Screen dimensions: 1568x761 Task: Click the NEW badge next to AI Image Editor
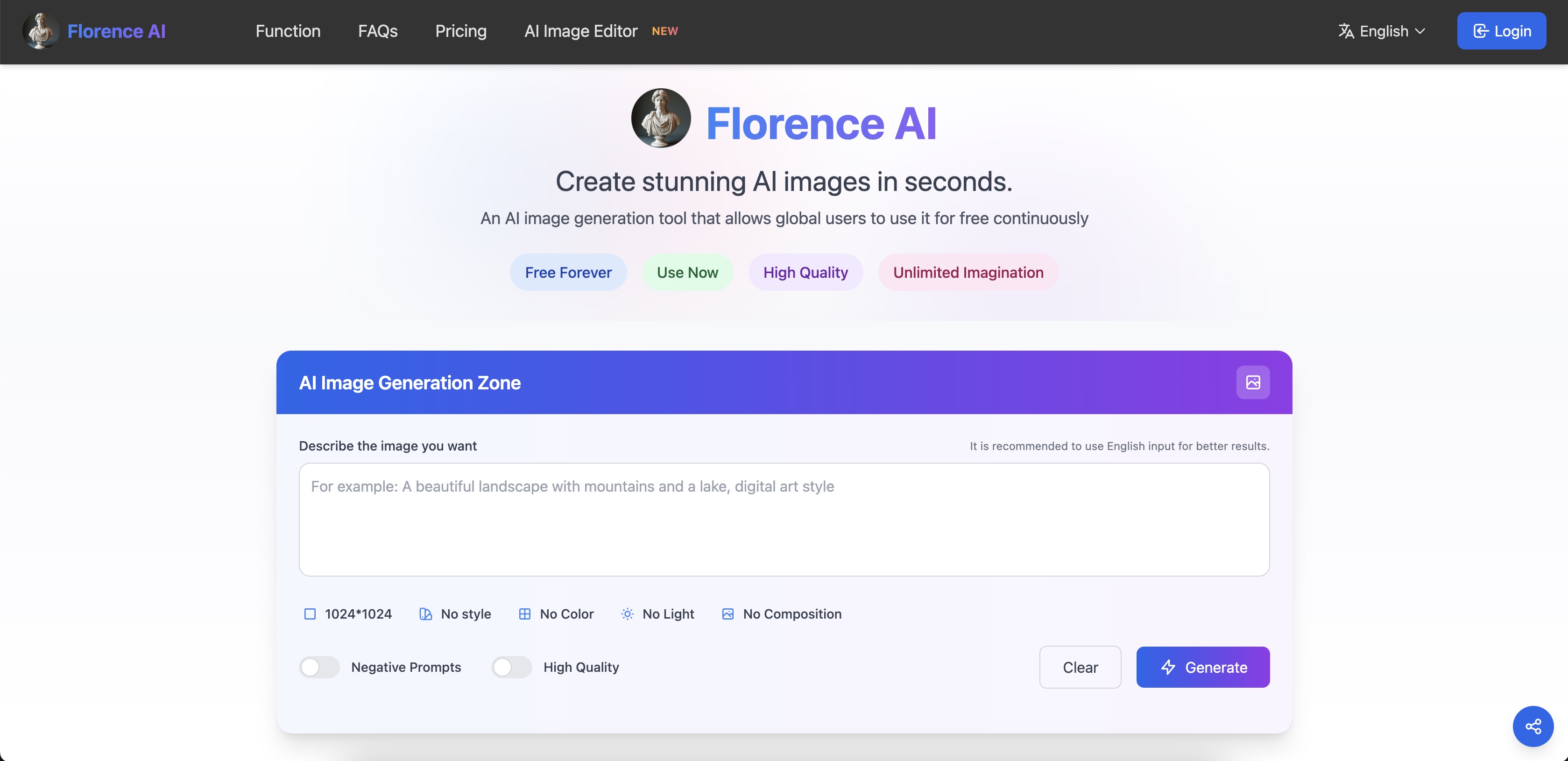click(x=665, y=31)
